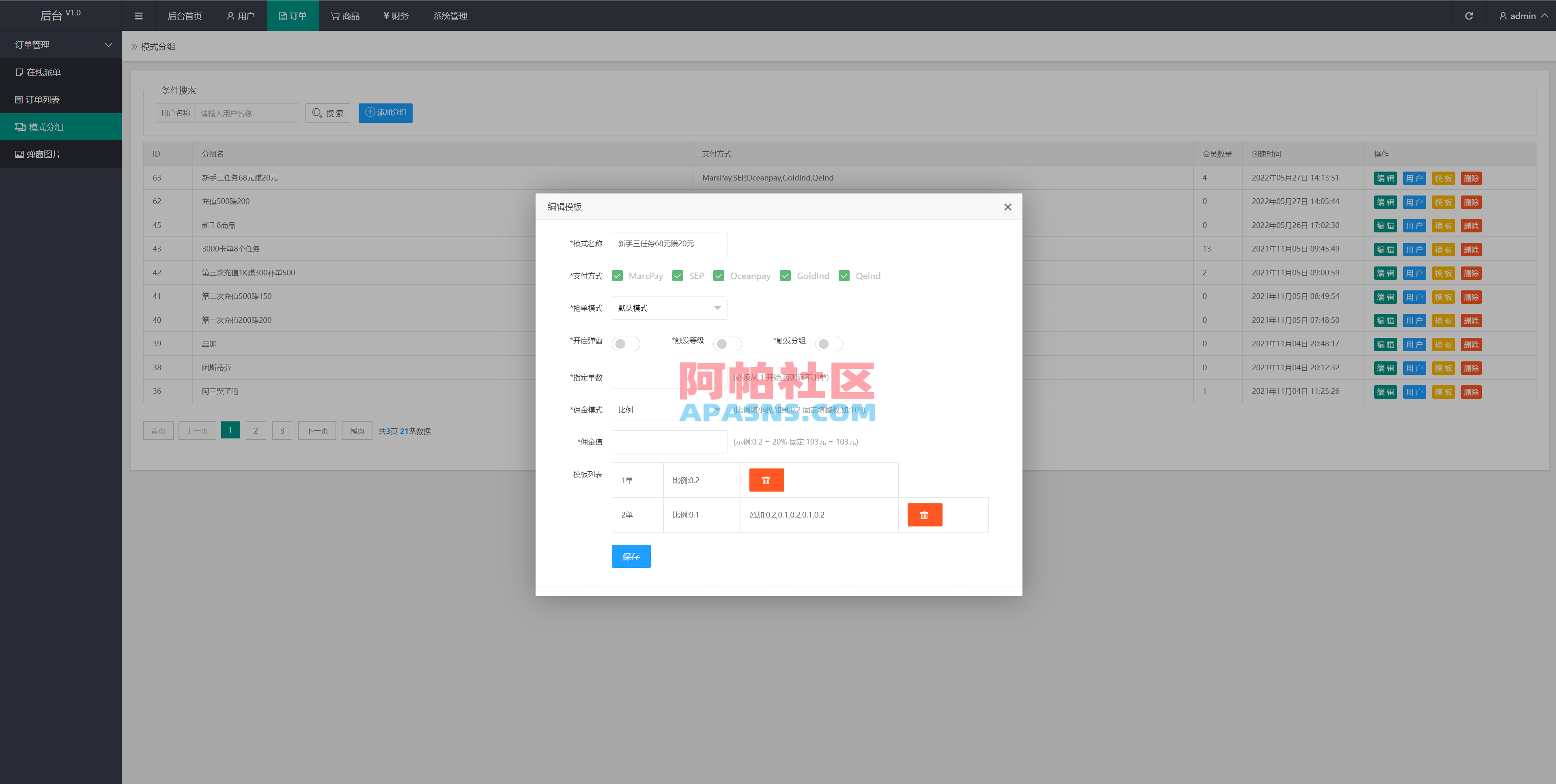Close the 编辑模板 dialog
1556x784 pixels.
point(1007,206)
